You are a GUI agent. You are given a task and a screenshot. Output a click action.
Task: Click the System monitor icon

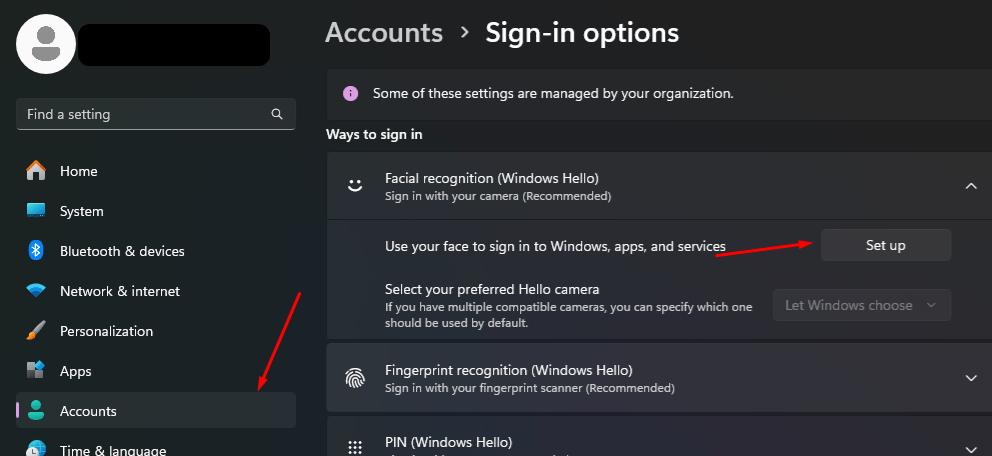click(x=36, y=211)
